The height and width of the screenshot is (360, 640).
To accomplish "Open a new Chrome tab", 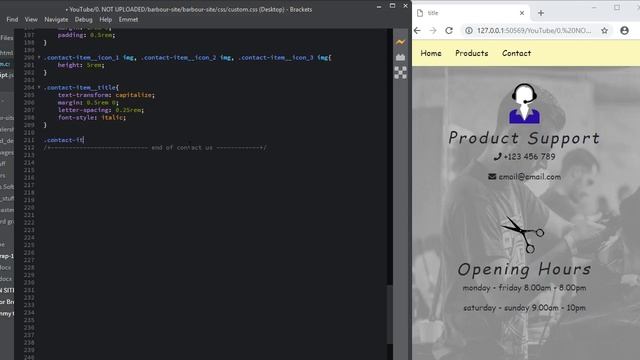I will [x=541, y=13].
